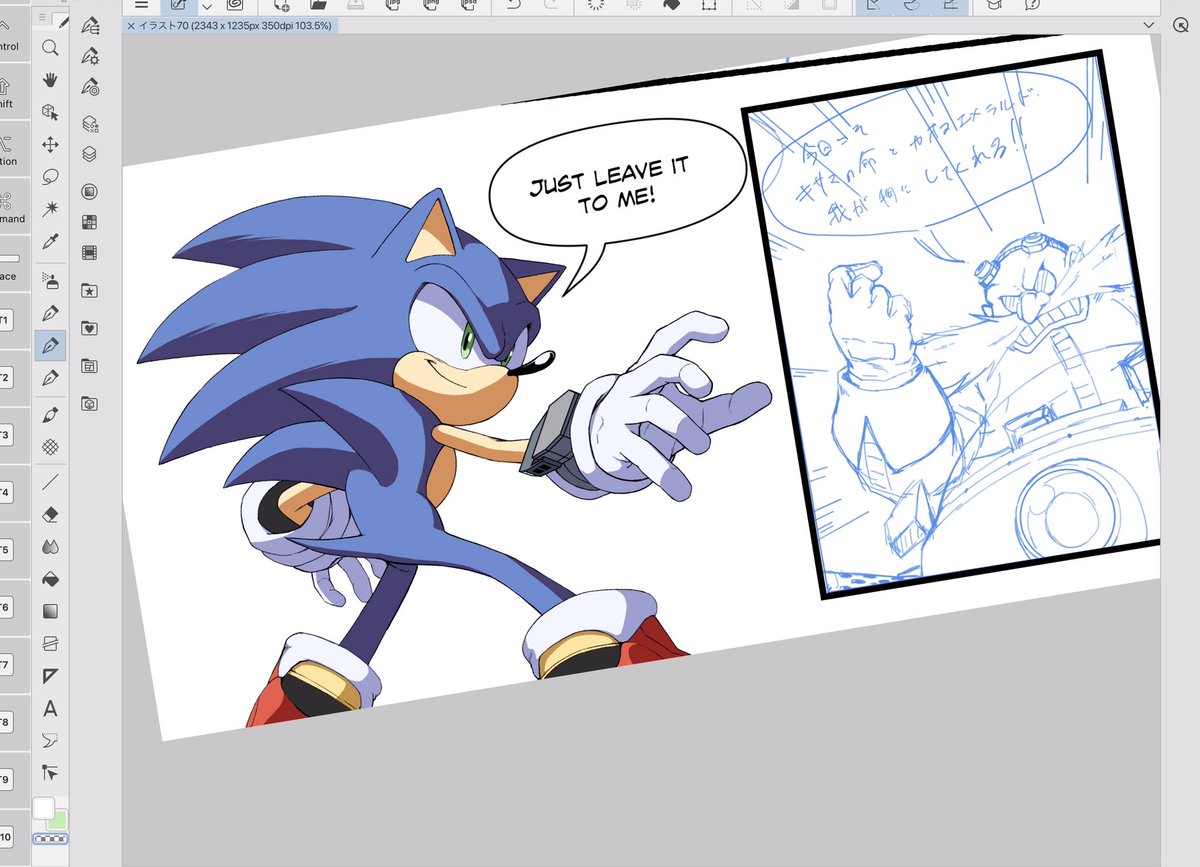
Task: Select the triangle Ruler tool
Action: (50, 676)
